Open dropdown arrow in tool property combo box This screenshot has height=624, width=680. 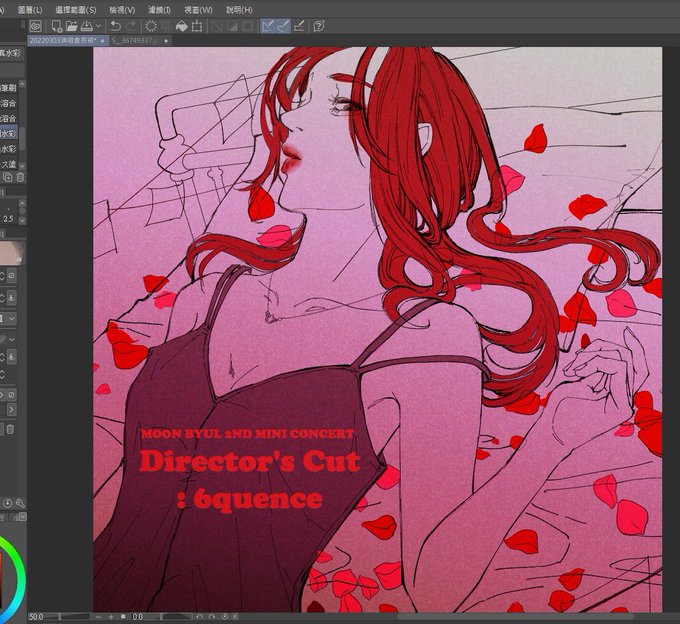(x=12, y=318)
